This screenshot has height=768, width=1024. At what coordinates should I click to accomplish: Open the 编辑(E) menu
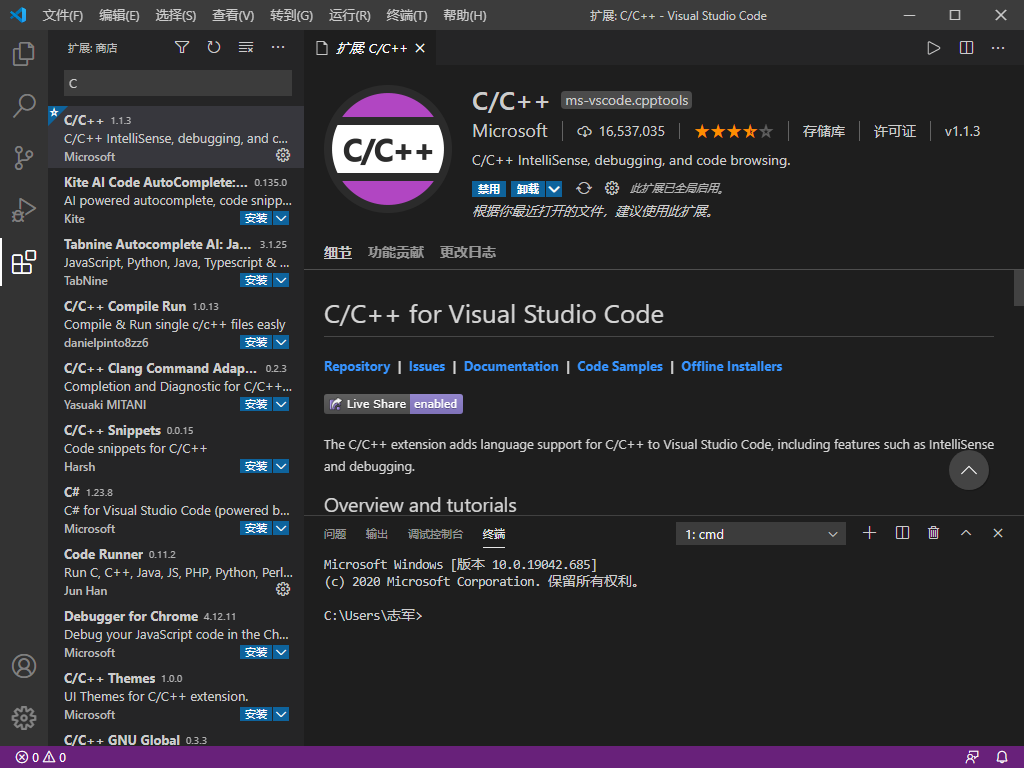pos(120,15)
